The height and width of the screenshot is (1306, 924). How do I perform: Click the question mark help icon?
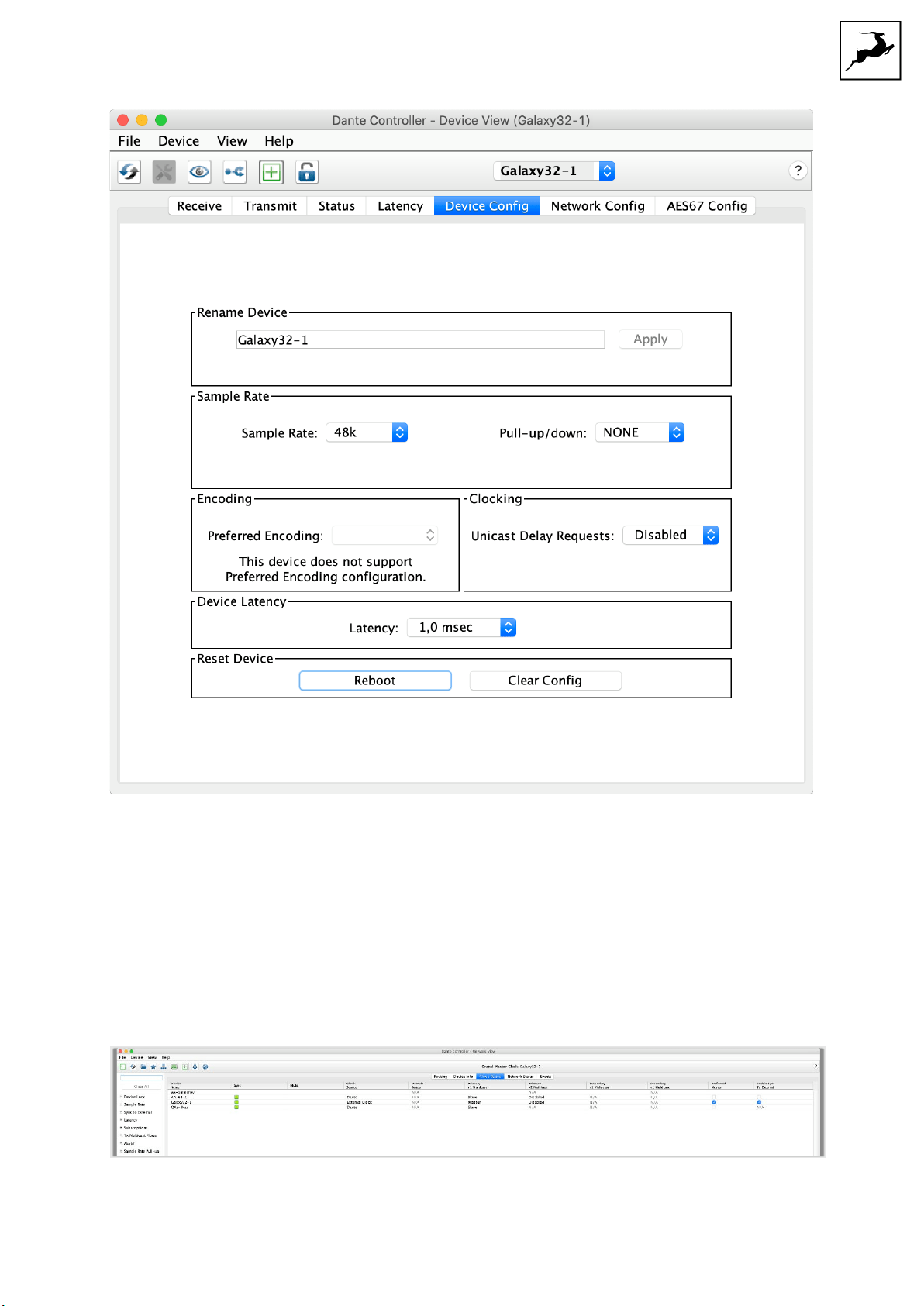(798, 171)
